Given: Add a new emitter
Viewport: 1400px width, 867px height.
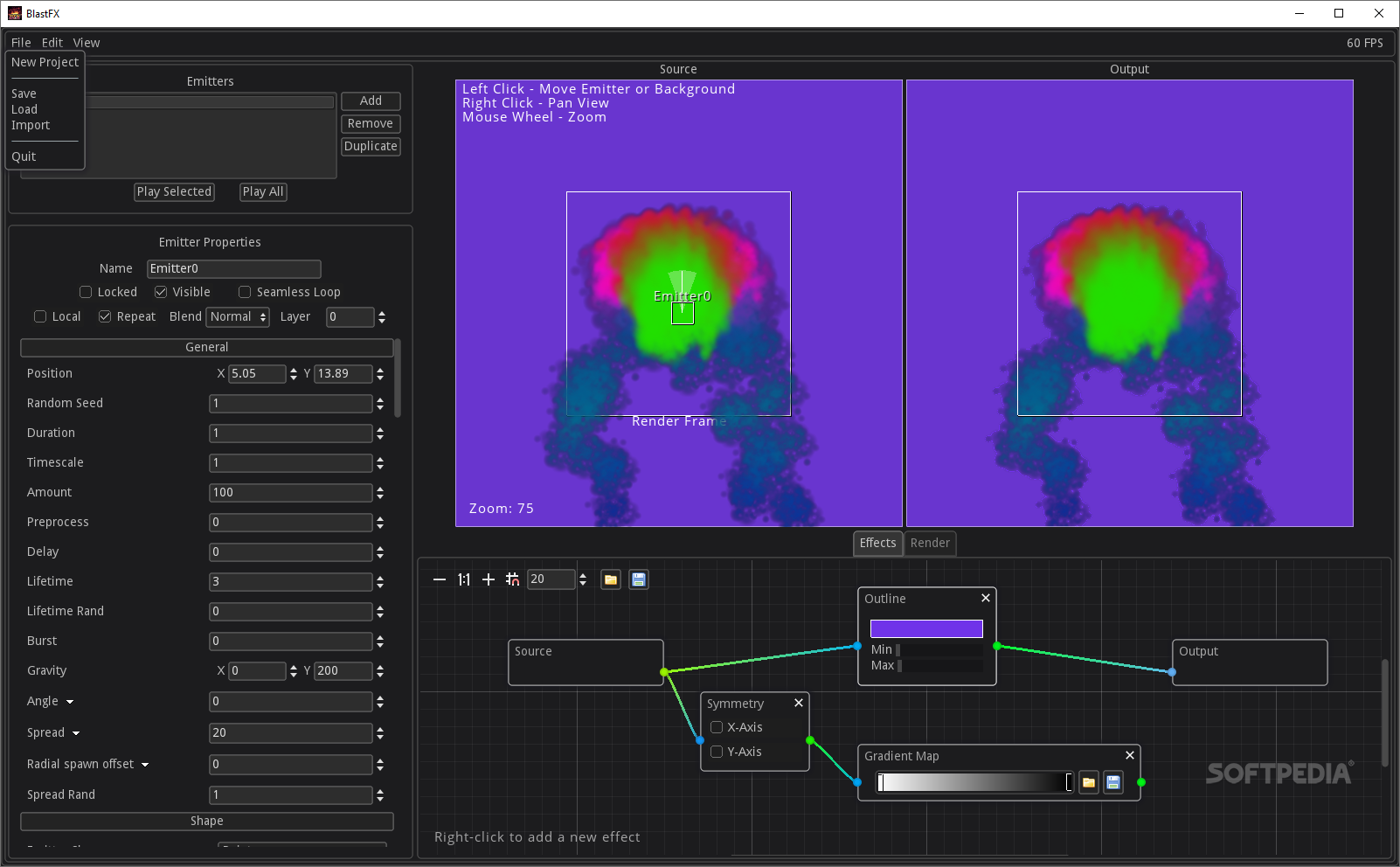Looking at the screenshot, I should pyautogui.click(x=371, y=101).
